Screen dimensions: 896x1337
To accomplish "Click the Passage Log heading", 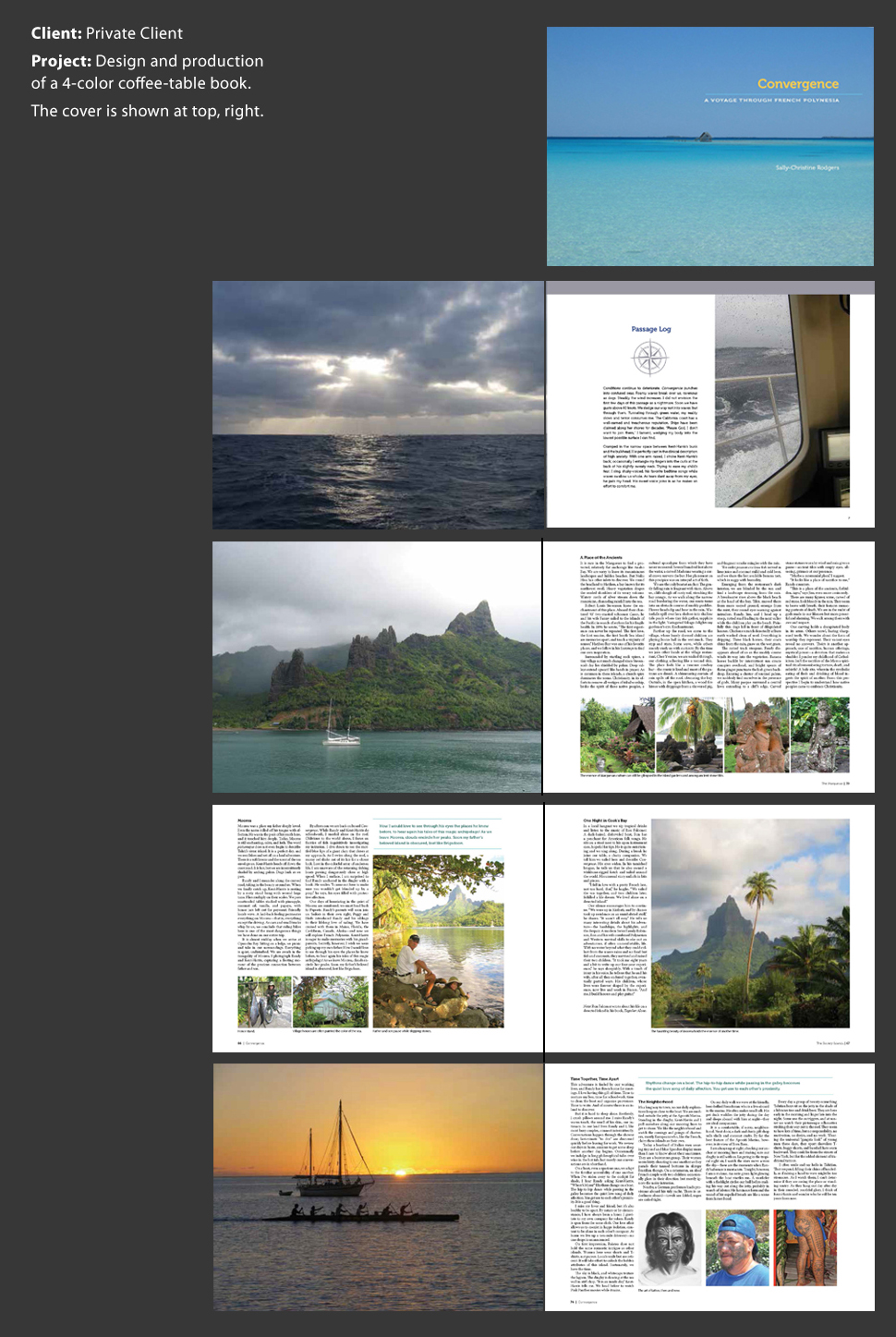I will pyautogui.click(x=650, y=329).
